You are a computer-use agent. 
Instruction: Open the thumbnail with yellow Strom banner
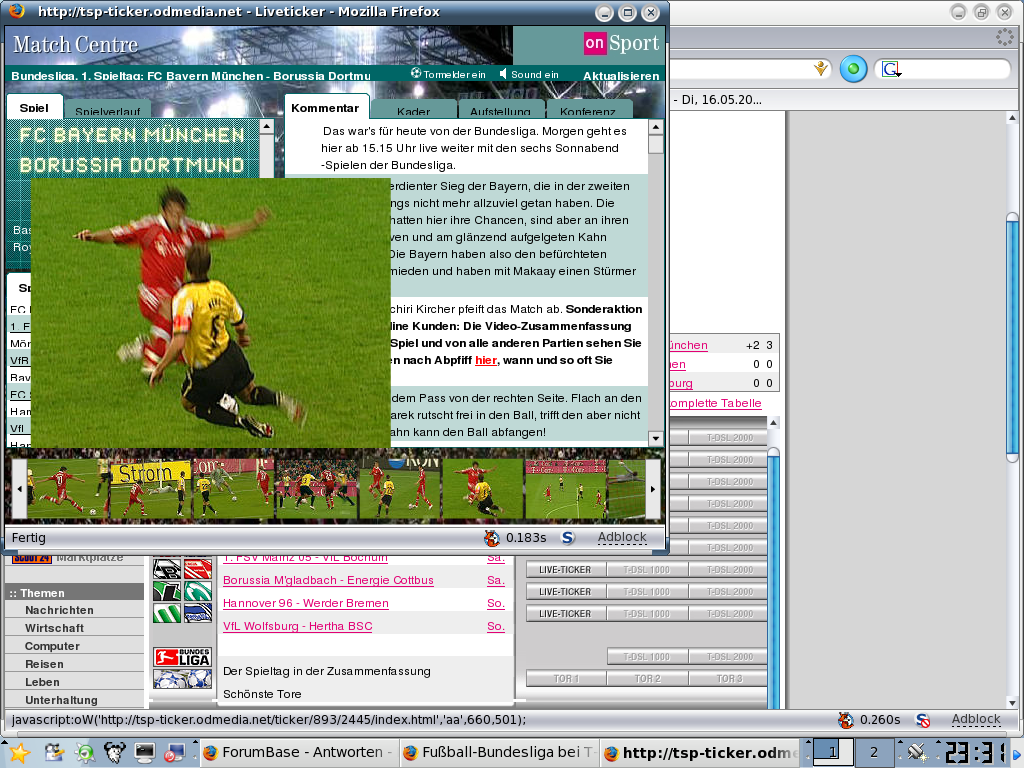(151, 488)
